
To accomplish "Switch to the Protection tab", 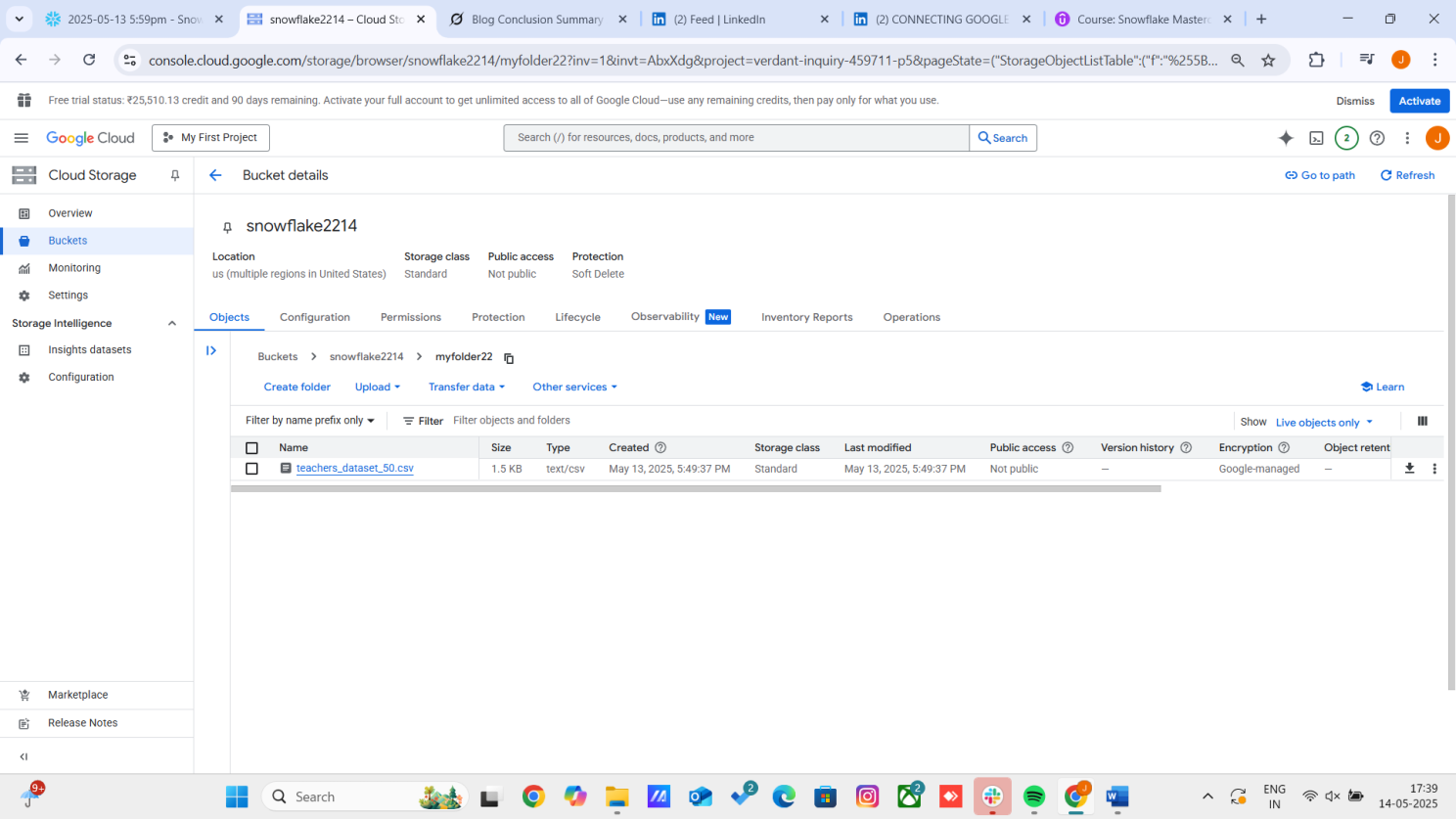I will tap(498, 317).
